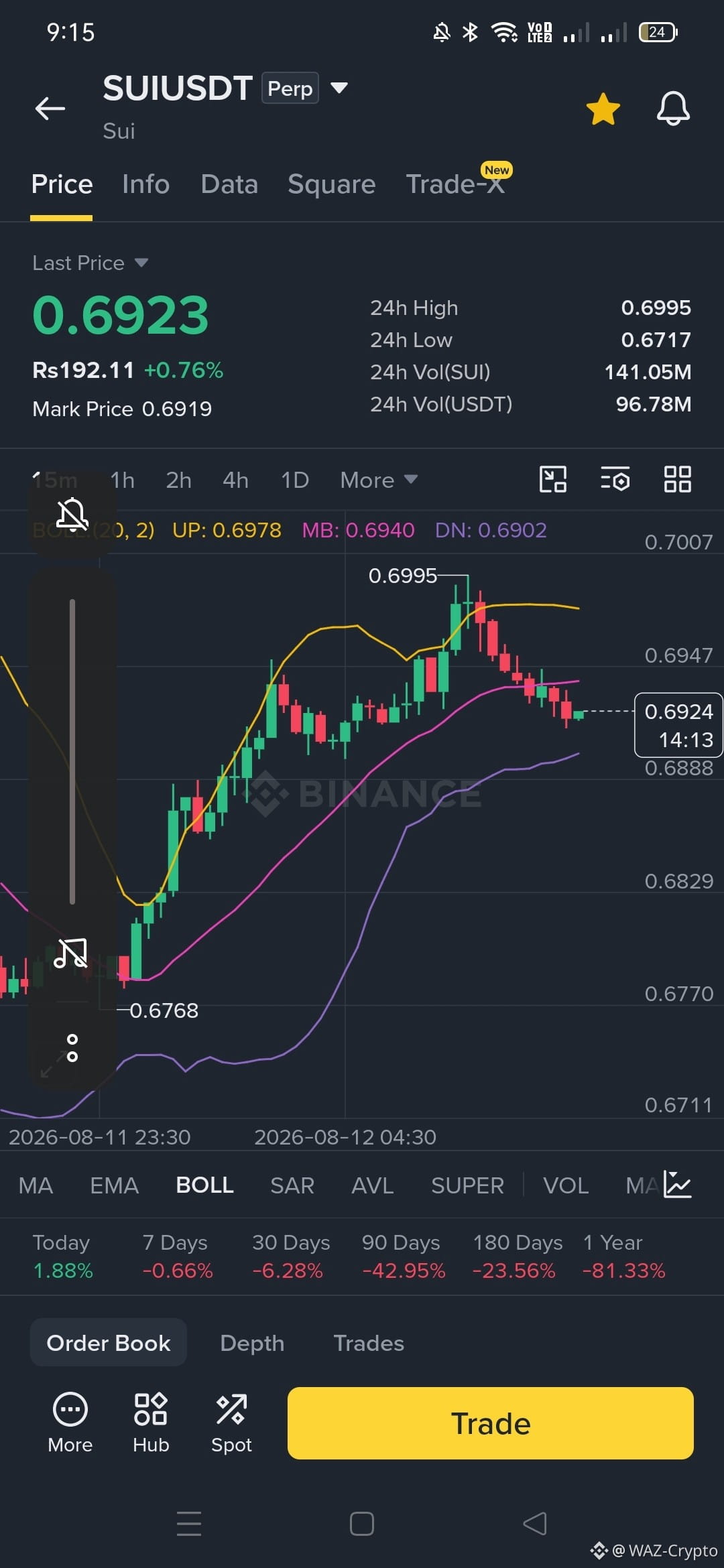Click the BOLL MB: 0.6940 label
The height and width of the screenshot is (1568, 724).
tap(358, 530)
